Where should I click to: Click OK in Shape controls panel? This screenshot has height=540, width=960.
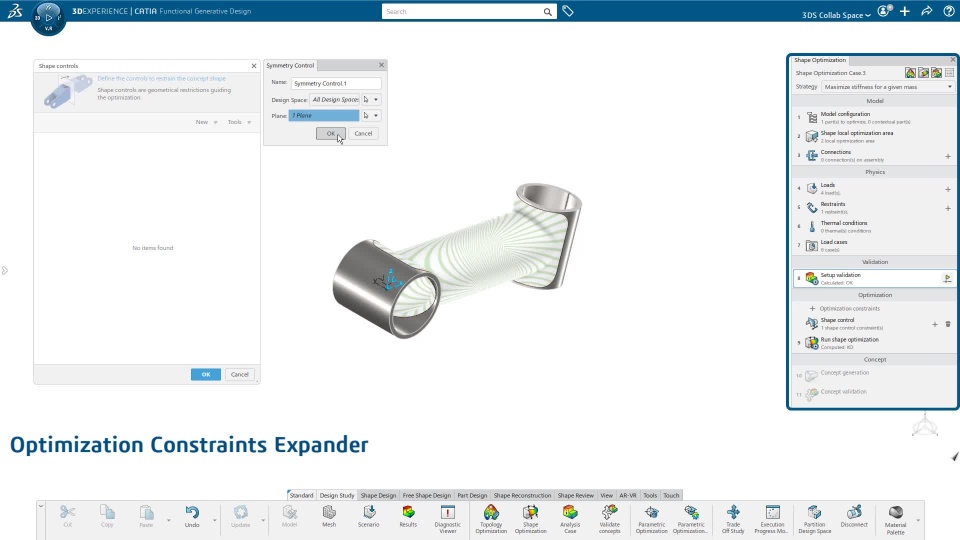point(206,374)
